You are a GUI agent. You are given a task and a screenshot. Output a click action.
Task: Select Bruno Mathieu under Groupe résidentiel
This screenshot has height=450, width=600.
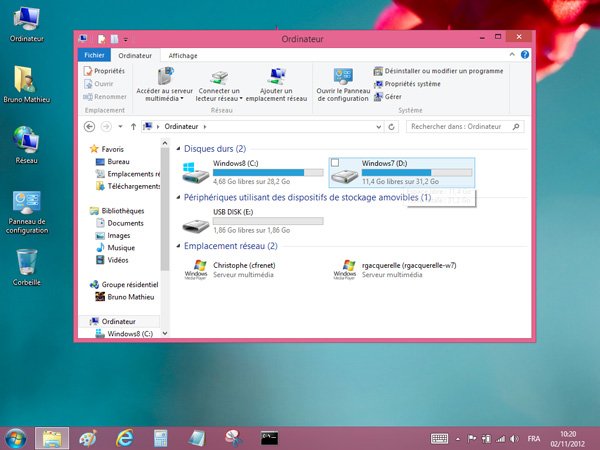click(124, 297)
